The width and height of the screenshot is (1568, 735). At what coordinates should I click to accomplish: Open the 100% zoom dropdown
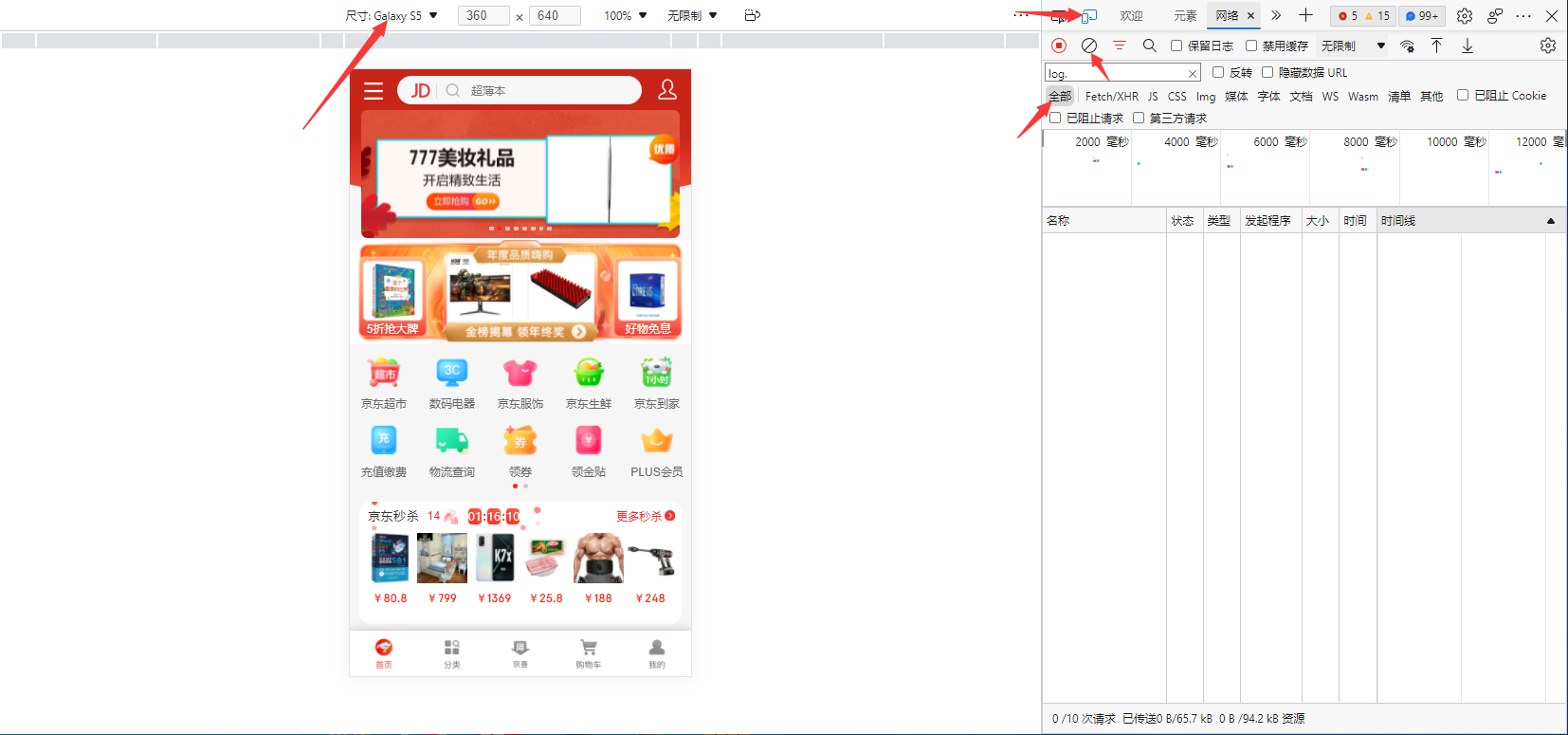(x=626, y=15)
